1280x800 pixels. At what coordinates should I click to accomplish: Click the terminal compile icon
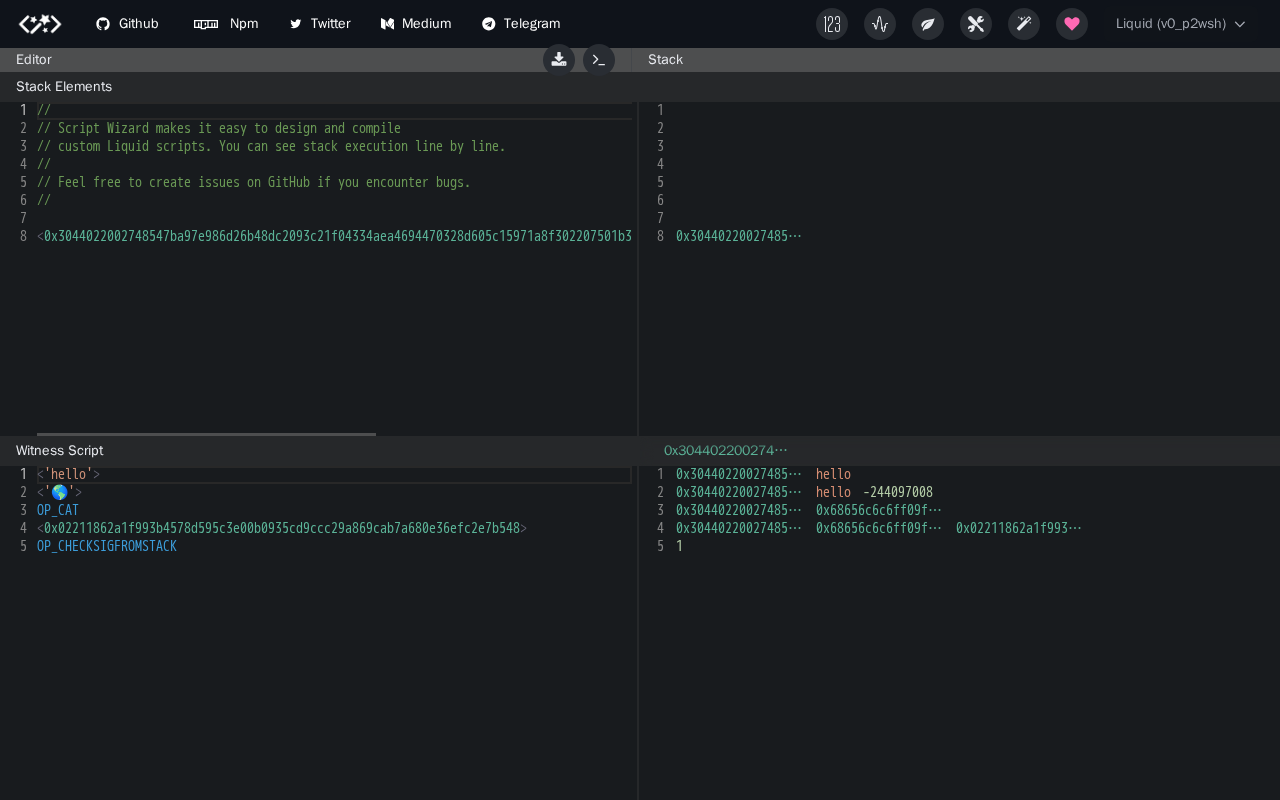point(599,60)
